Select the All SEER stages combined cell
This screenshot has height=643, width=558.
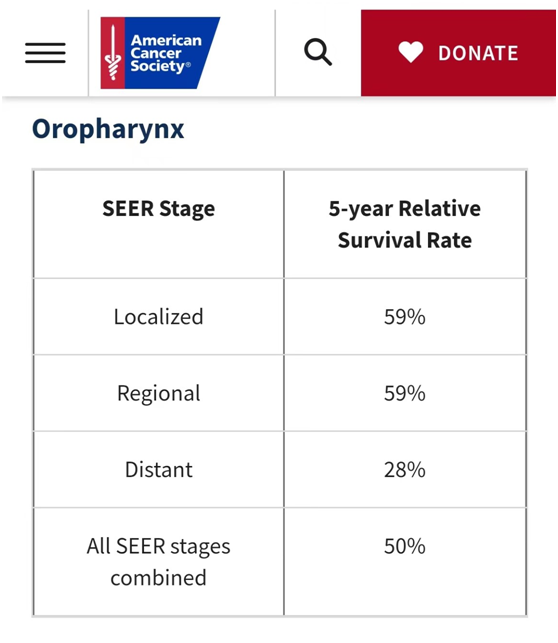159,562
